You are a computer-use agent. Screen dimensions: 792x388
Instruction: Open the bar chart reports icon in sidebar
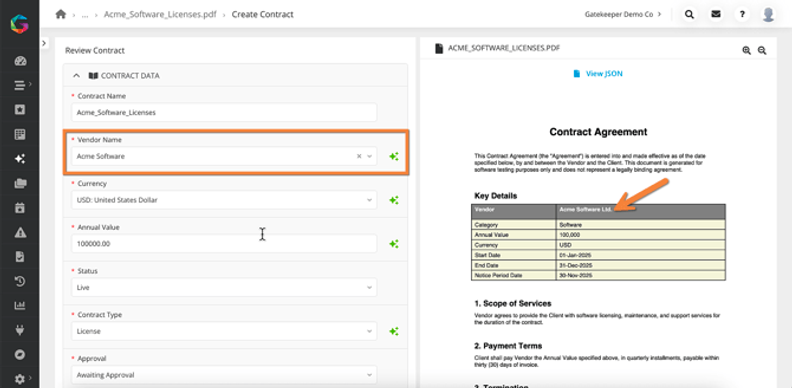click(x=20, y=305)
